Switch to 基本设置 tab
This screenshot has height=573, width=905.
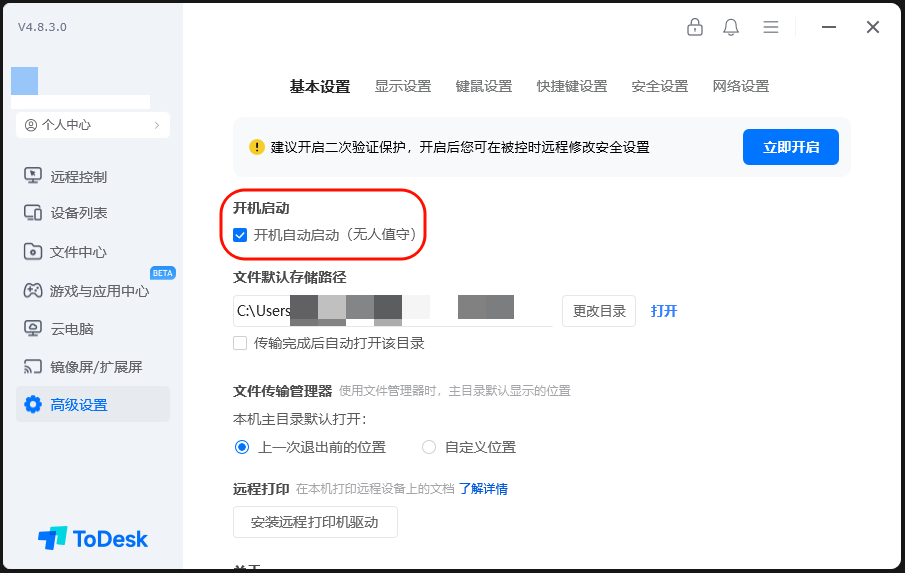[320, 87]
